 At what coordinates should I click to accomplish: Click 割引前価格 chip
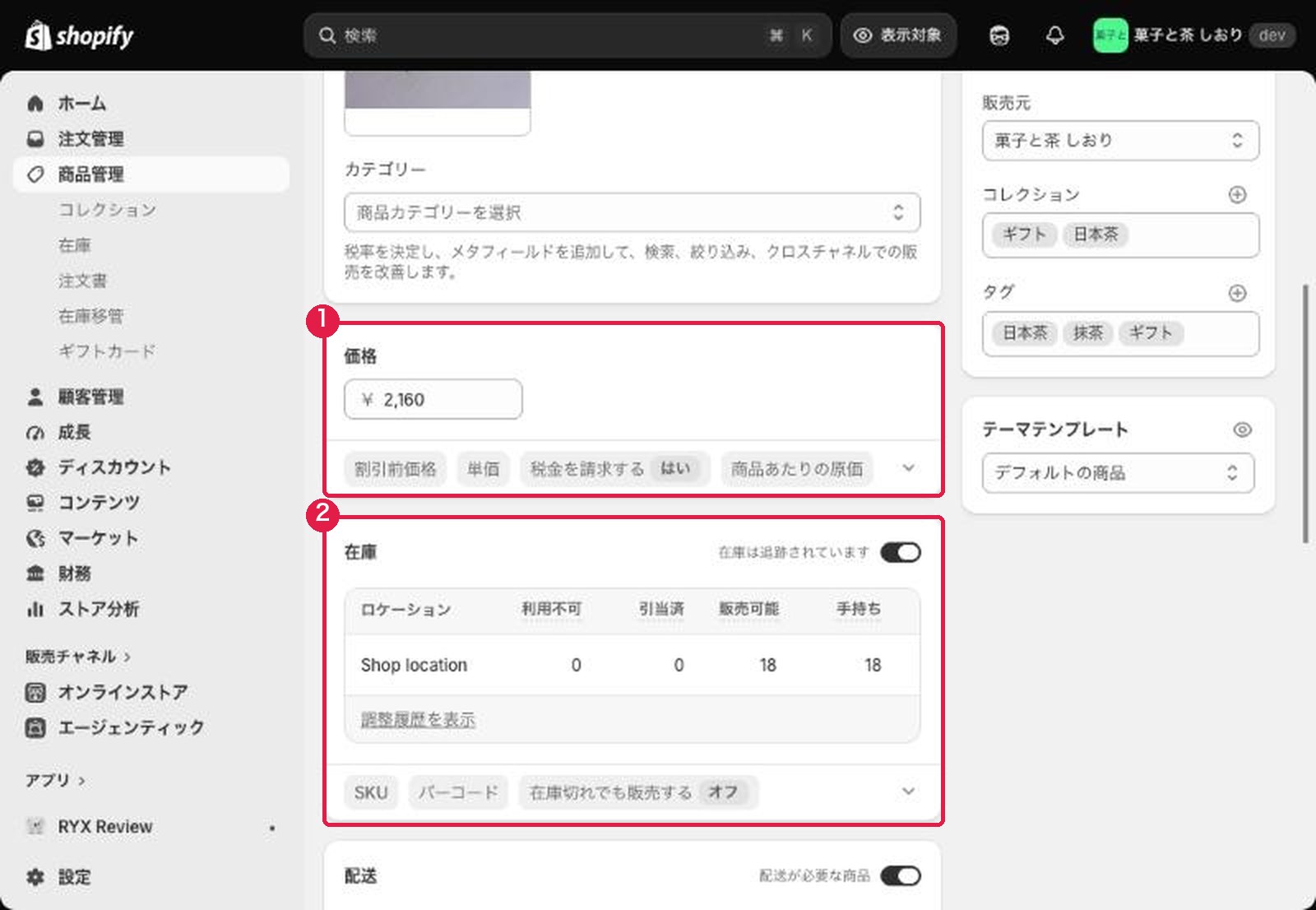396,469
